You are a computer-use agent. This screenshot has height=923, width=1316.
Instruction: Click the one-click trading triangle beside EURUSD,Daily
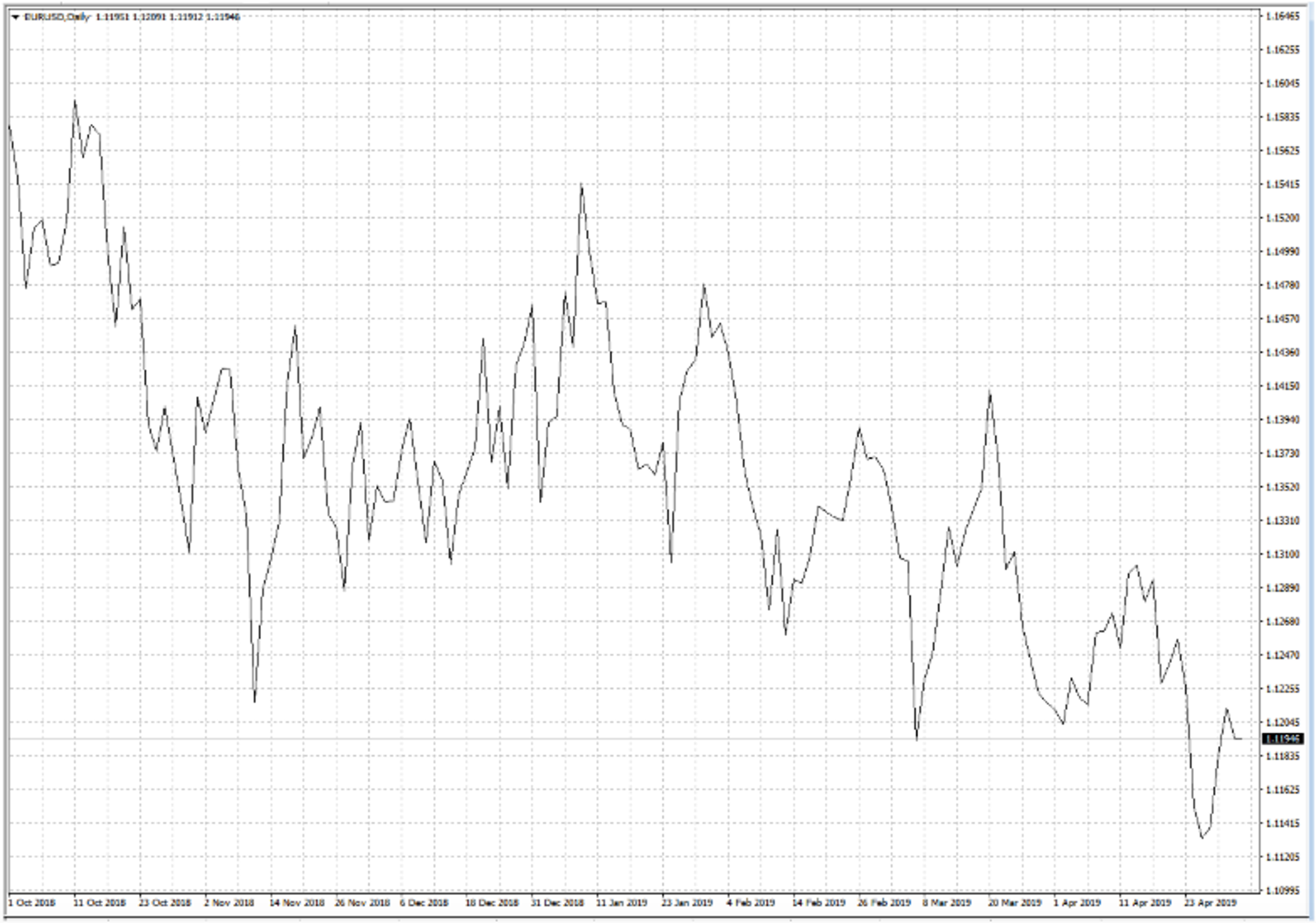tap(15, 17)
